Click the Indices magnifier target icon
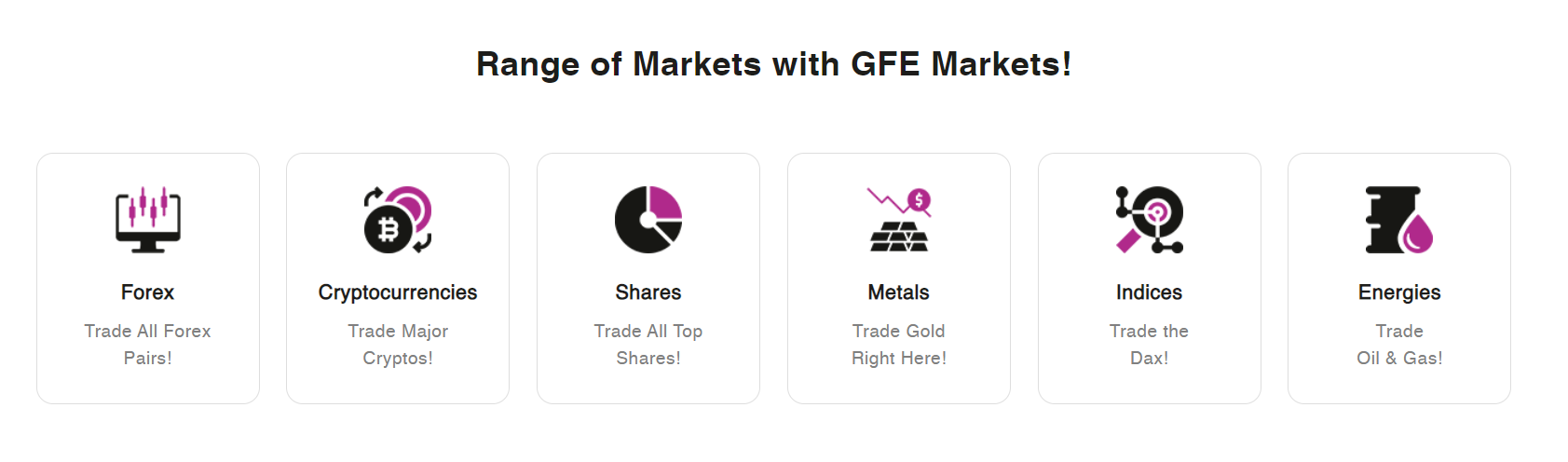This screenshot has height=462, width=1568. (1150, 220)
